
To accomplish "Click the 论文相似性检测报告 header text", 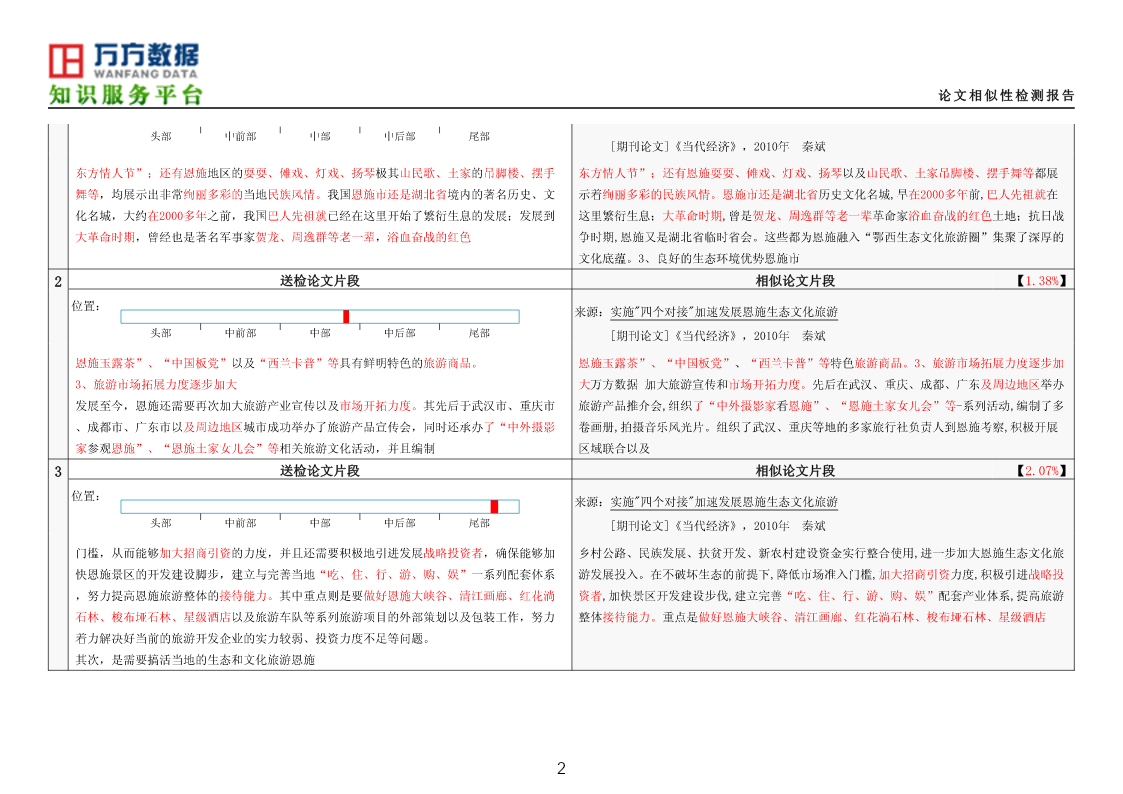I will pos(1006,96).
